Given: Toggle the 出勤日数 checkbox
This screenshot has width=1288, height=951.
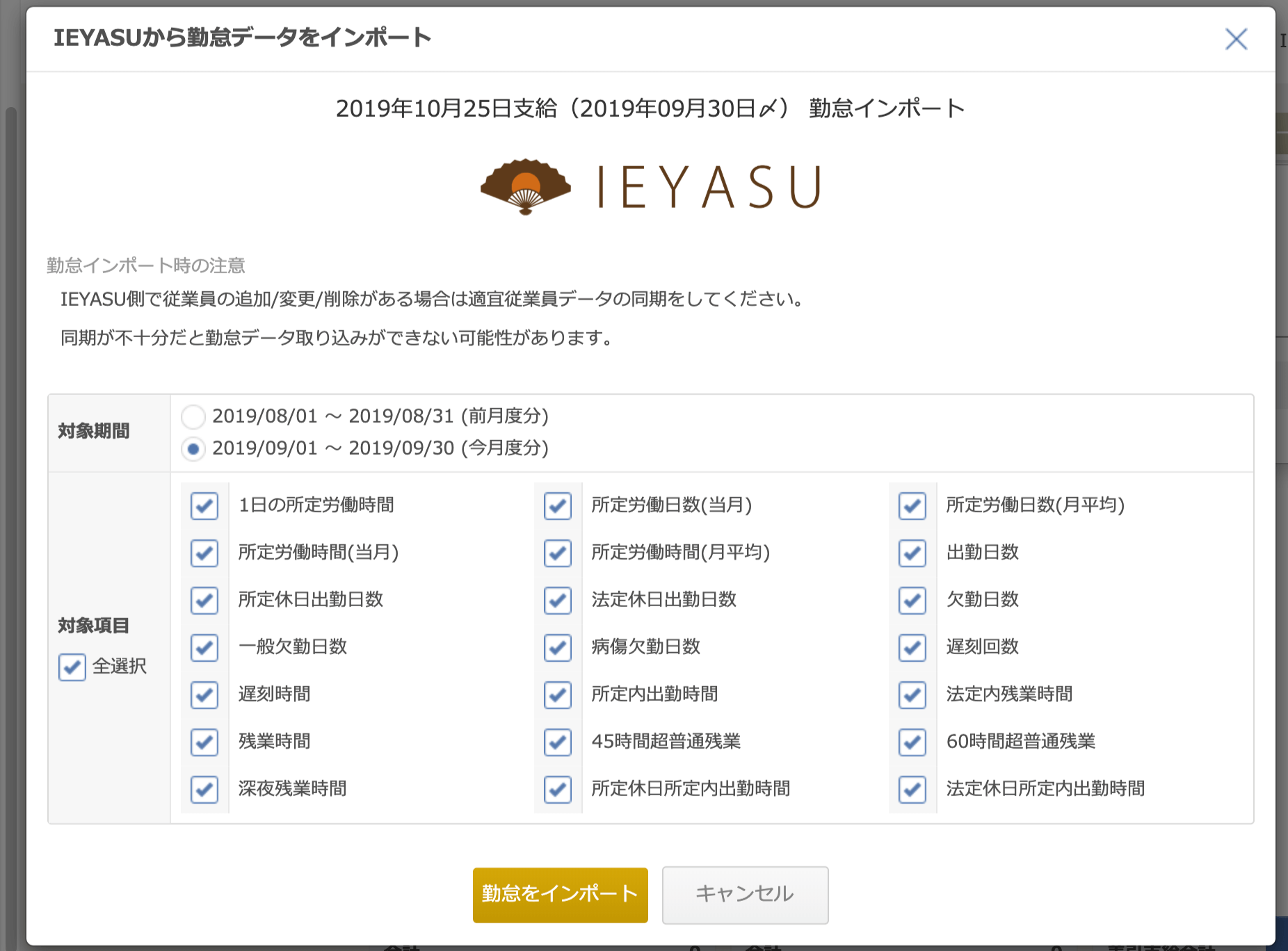Looking at the screenshot, I should point(912,553).
